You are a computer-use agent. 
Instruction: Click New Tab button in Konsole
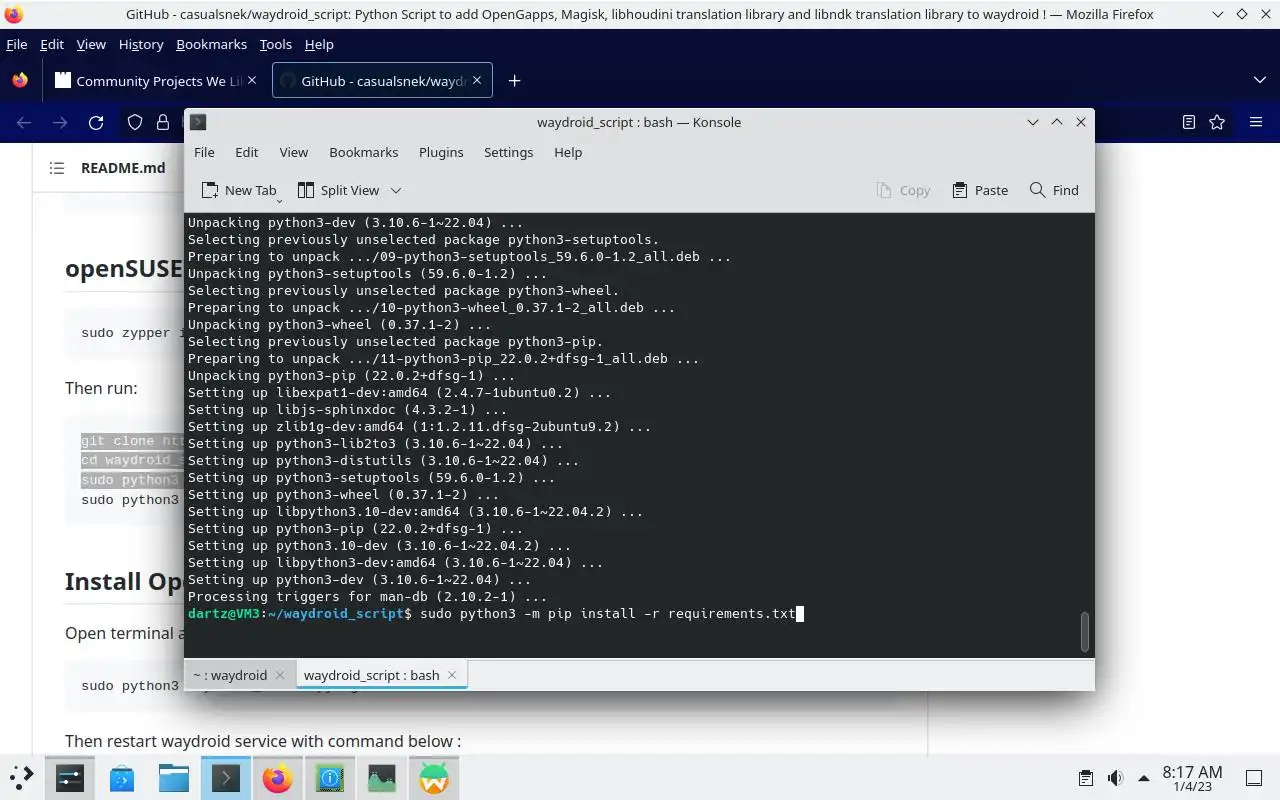coord(238,190)
